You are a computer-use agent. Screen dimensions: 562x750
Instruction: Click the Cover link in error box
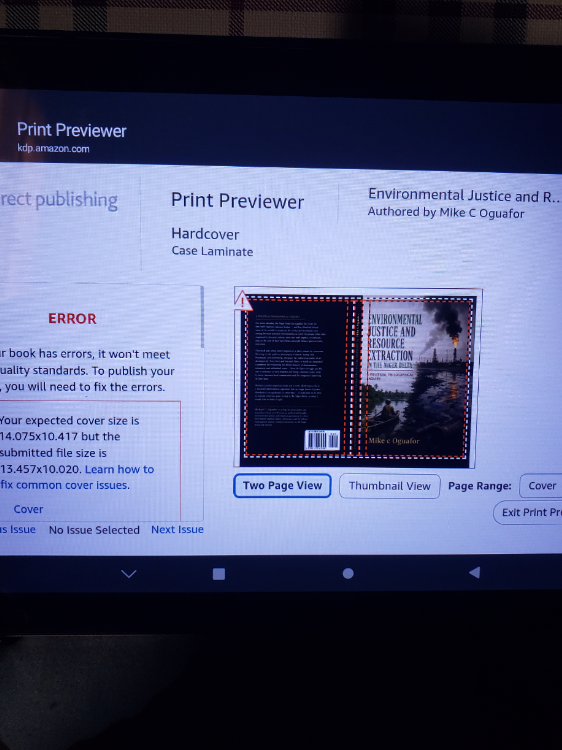click(x=28, y=509)
